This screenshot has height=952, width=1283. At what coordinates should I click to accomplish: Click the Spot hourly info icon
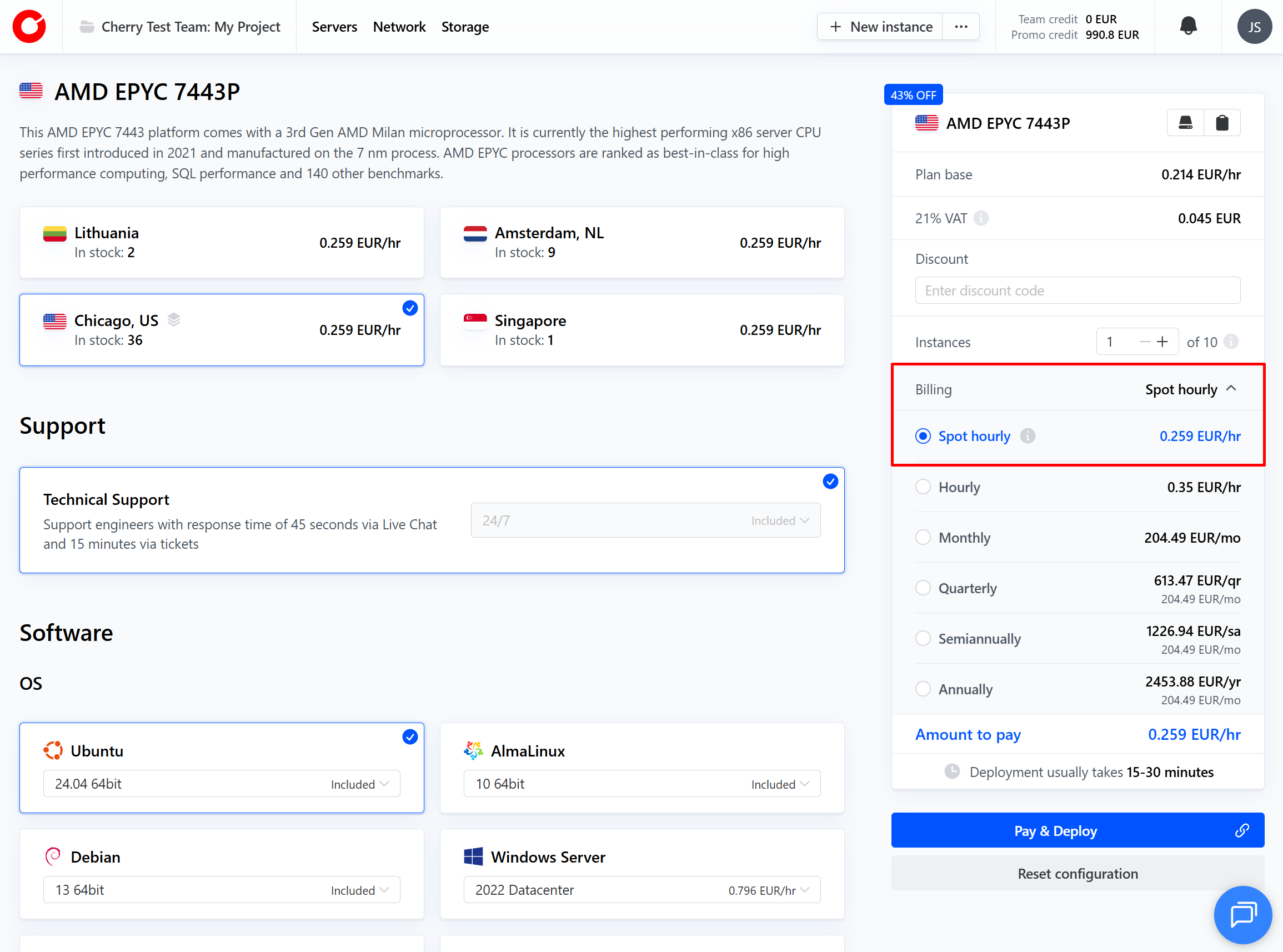tap(1027, 436)
